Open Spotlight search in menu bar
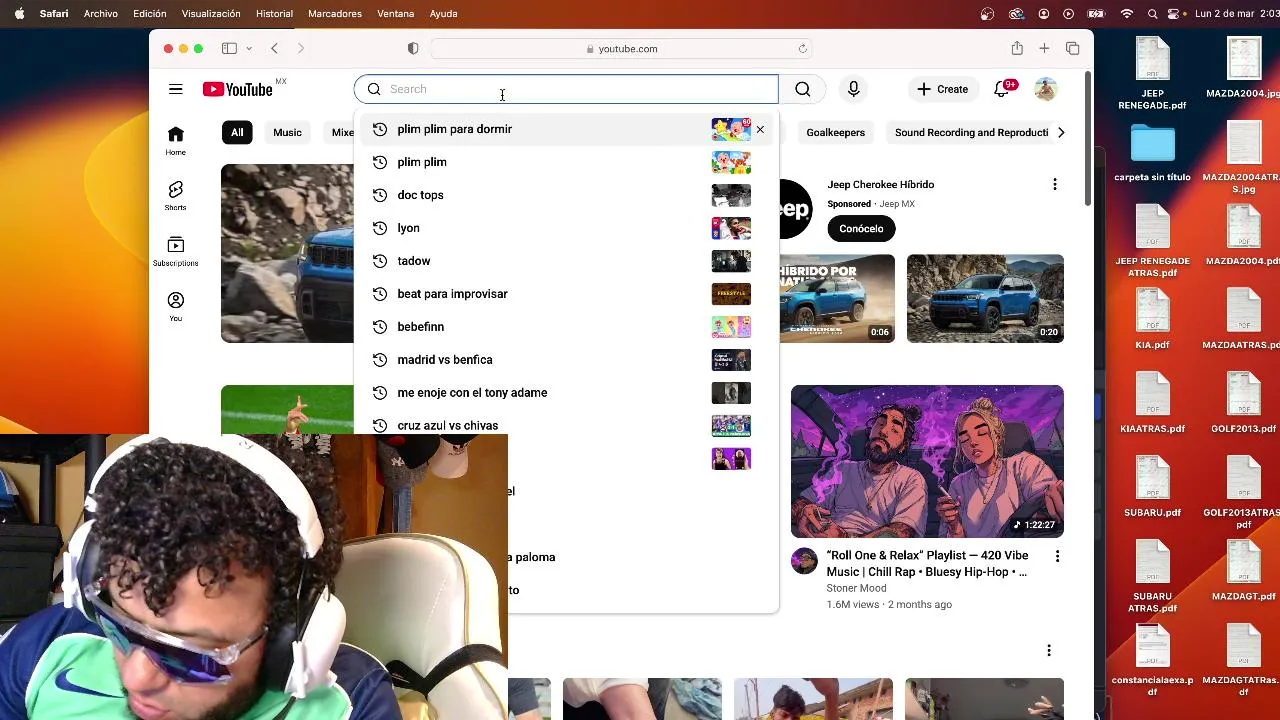1280x720 pixels. click(1153, 13)
